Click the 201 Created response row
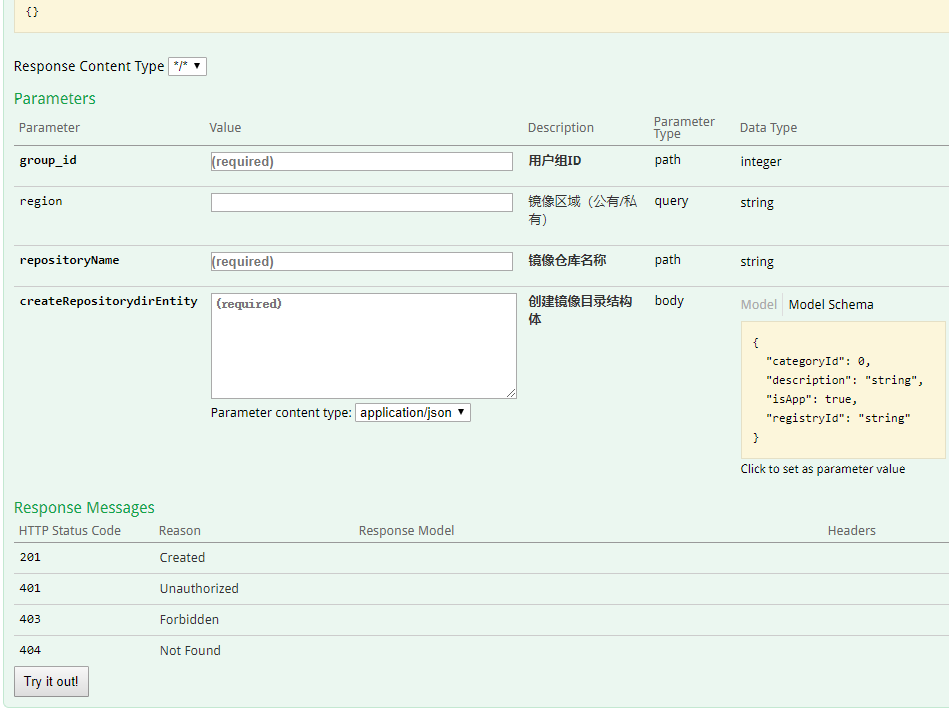This screenshot has width=949, height=710. (x=182, y=557)
